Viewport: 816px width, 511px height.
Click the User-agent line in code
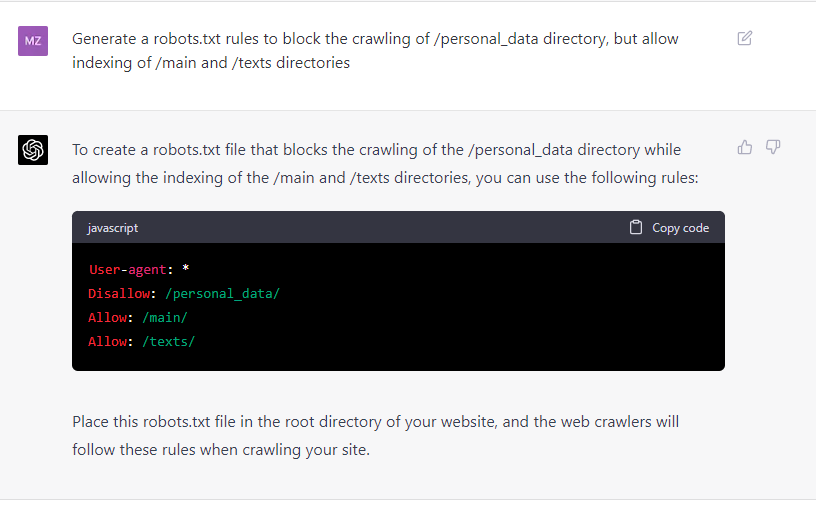point(138,270)
